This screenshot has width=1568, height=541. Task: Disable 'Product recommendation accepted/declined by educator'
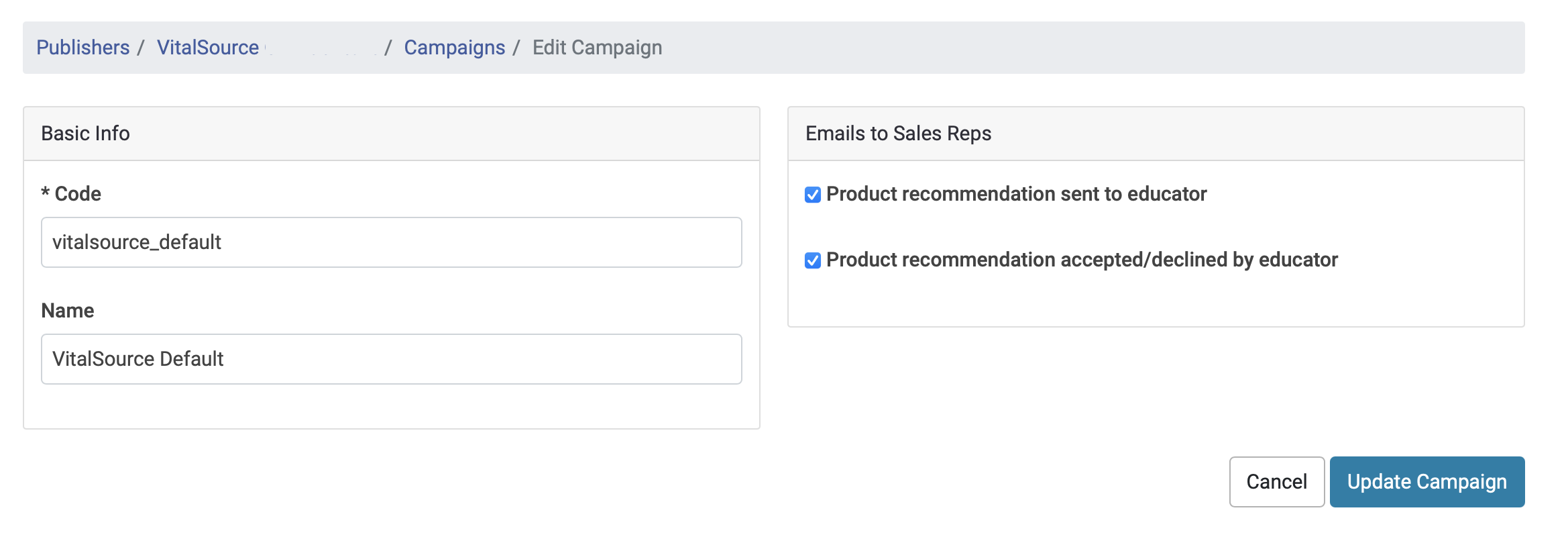click(x=812, y=260)
